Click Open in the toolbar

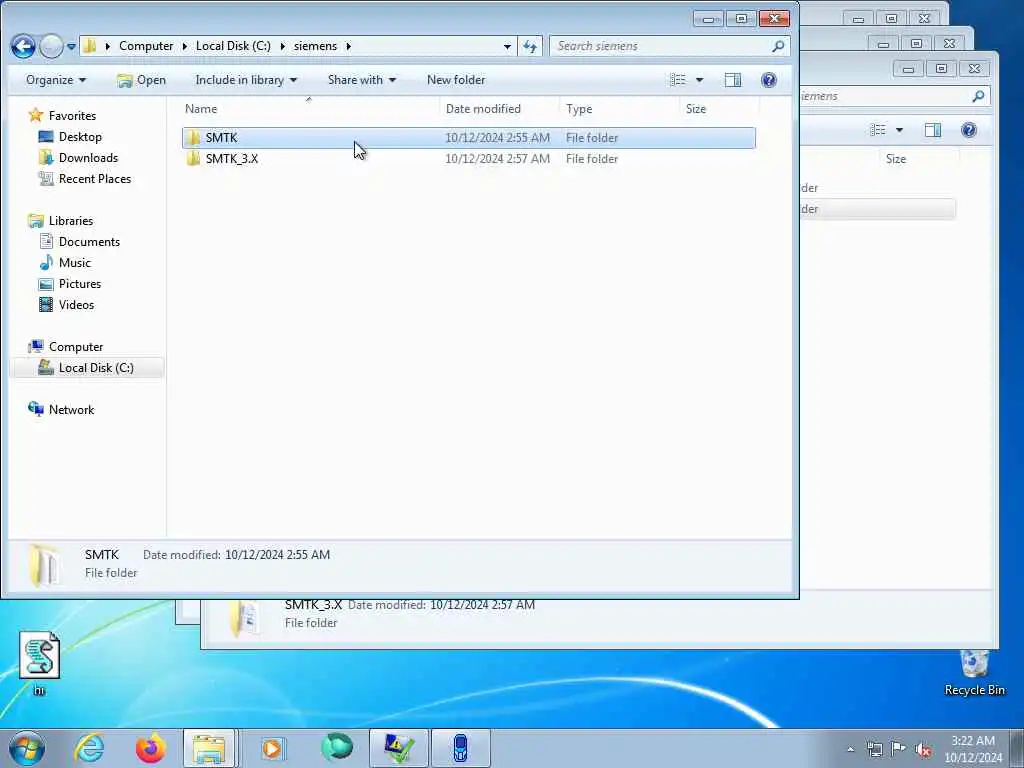[141, 80]
